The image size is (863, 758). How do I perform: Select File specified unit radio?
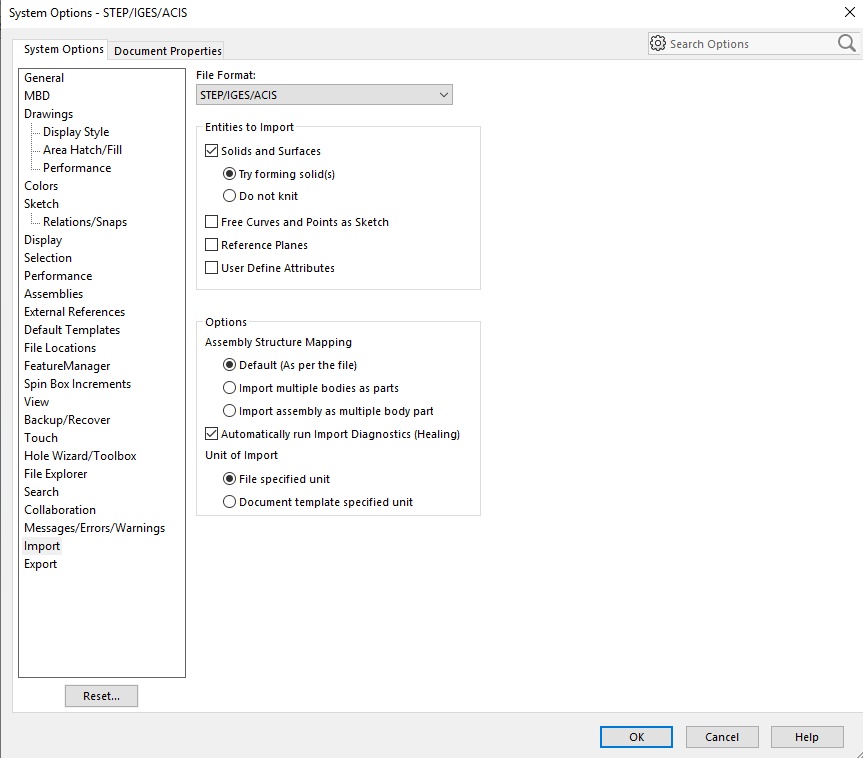(x=229, y=479)
